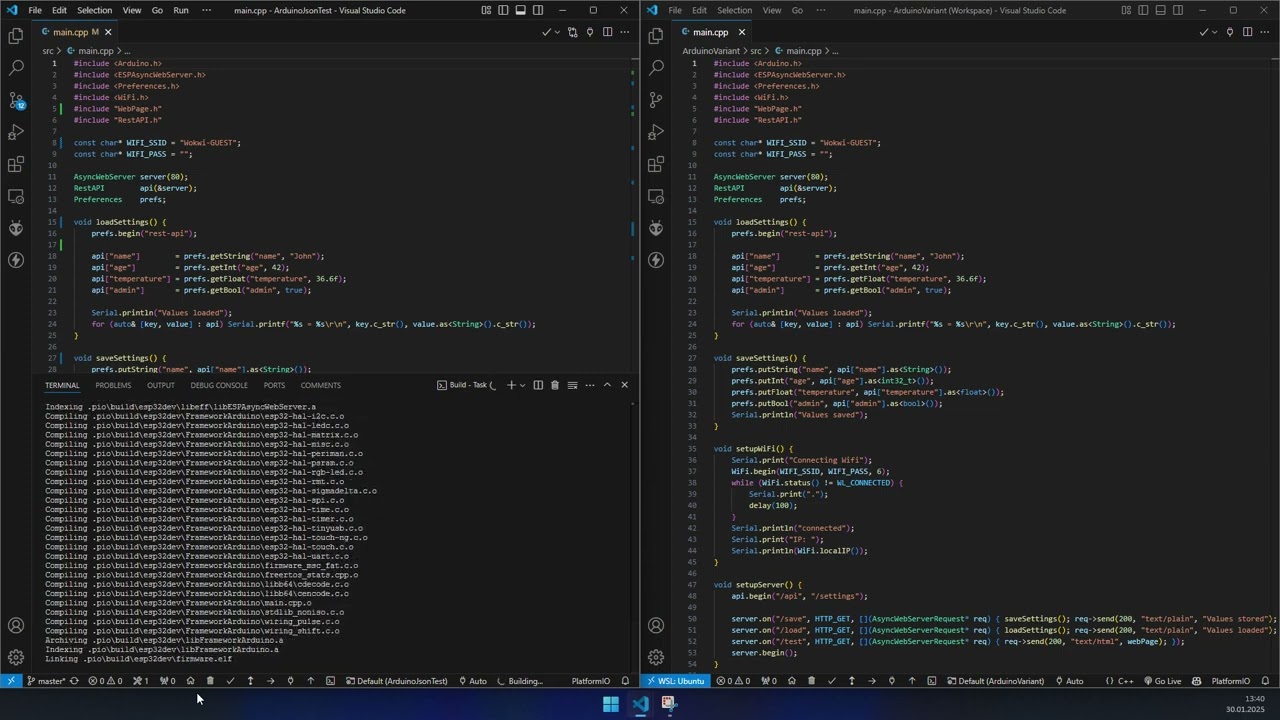1280x720 pixels.
Task: Open PlatformIO terminal icon in left status bar
Action: [x=330, y=681]
